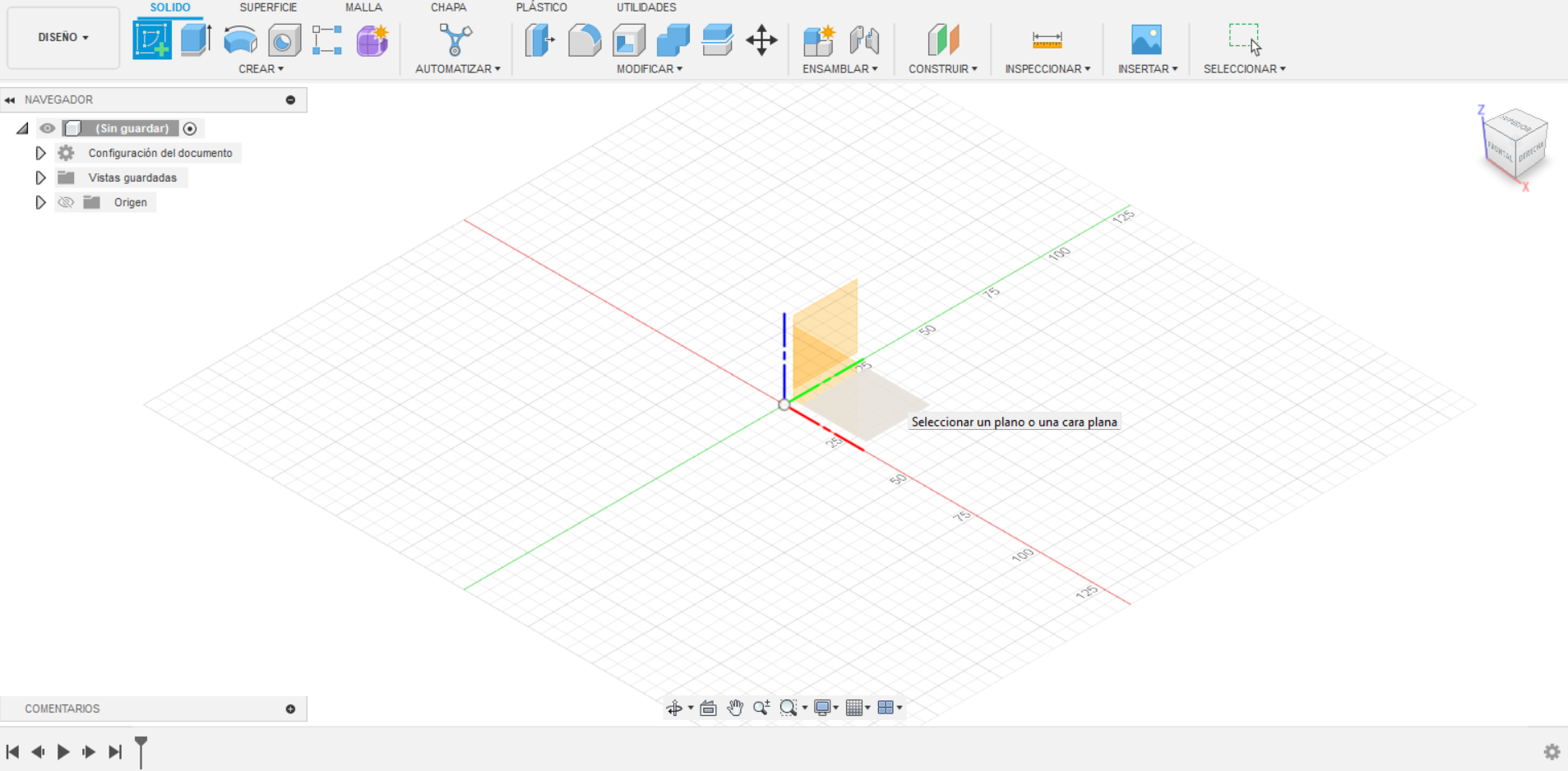Jump to timeline end
This screenshot has height=771, width=1568.
pos(115,752)
